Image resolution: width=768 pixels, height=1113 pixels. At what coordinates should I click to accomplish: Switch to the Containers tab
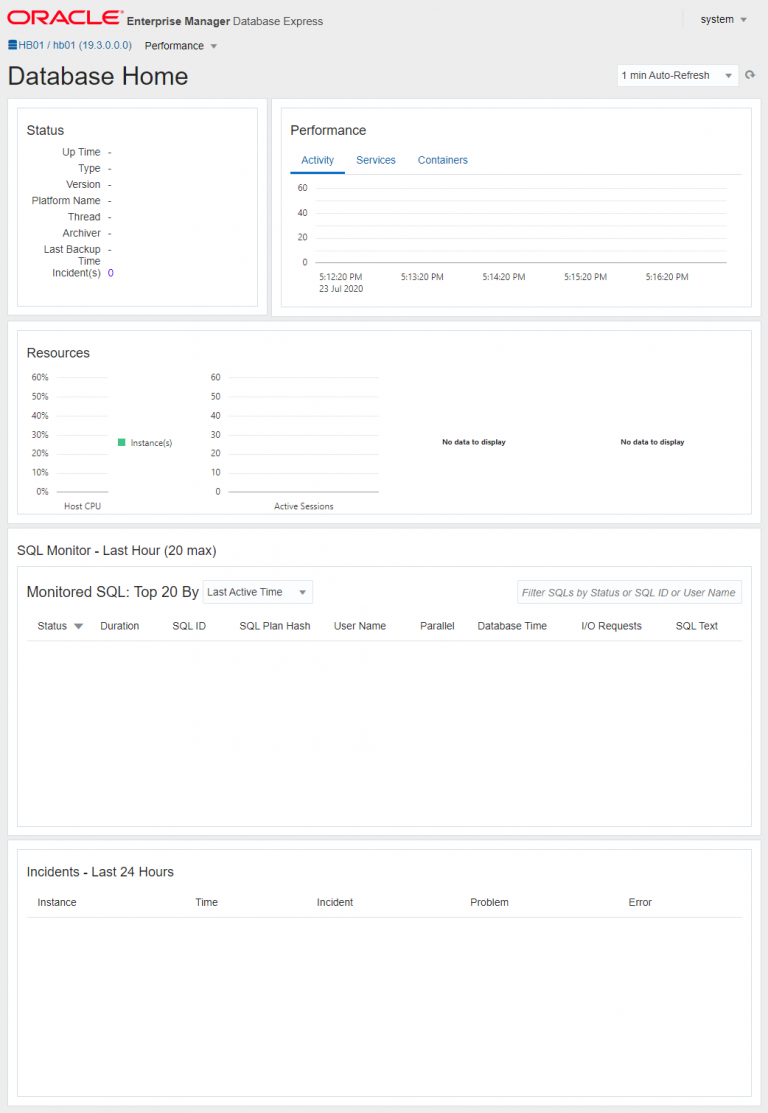(x=442, y=160)
